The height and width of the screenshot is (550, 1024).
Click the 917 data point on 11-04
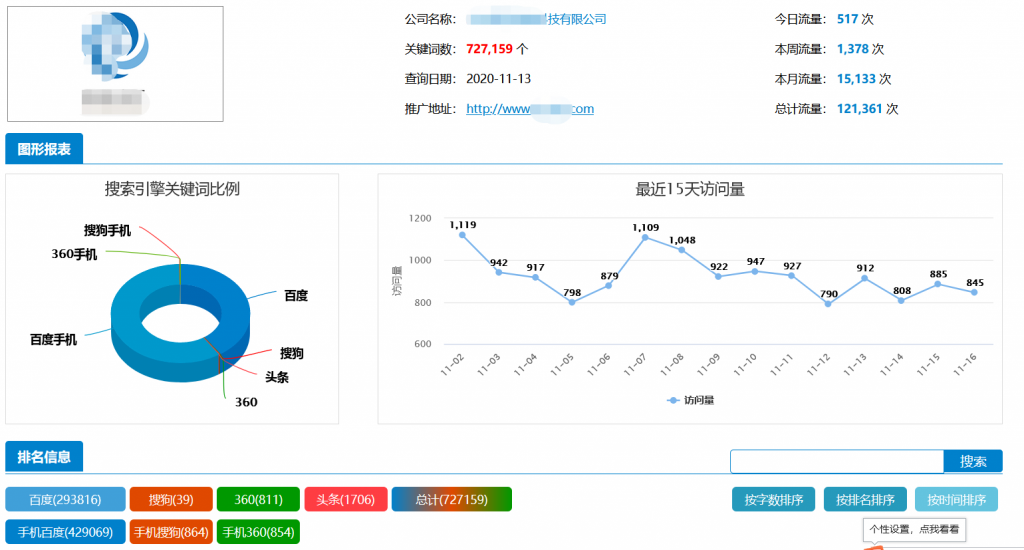coord(536,278)
